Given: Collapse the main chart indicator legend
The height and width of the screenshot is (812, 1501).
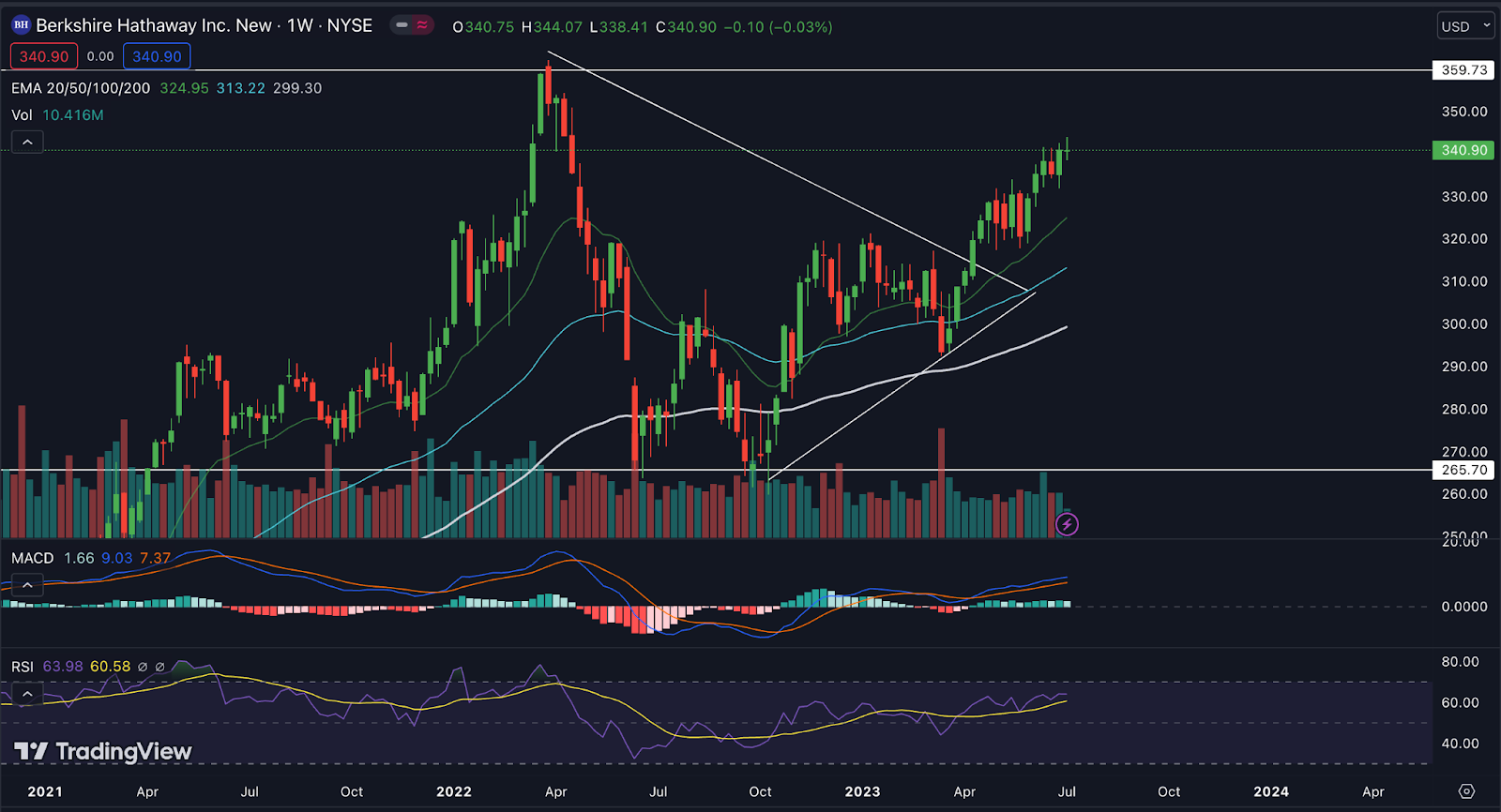Looking at the screenshot, I should (x=27, y=143).
